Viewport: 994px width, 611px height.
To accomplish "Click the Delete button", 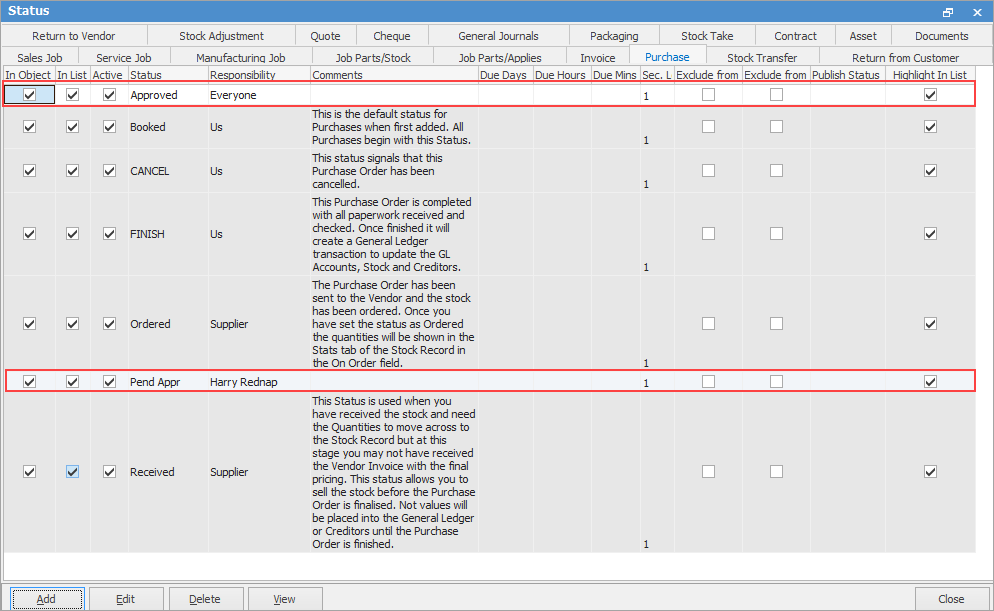I will point(205,599).
